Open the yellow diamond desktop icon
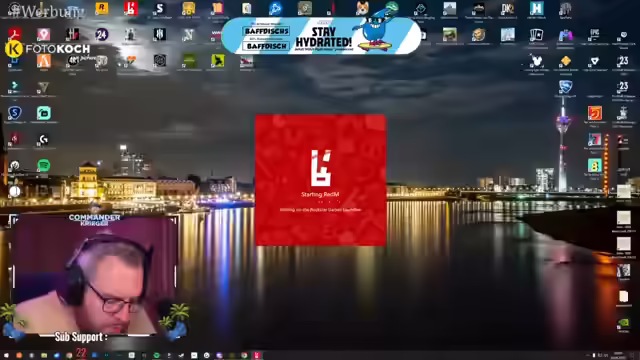This screenshot has height=360, width=640. point(565,60)
